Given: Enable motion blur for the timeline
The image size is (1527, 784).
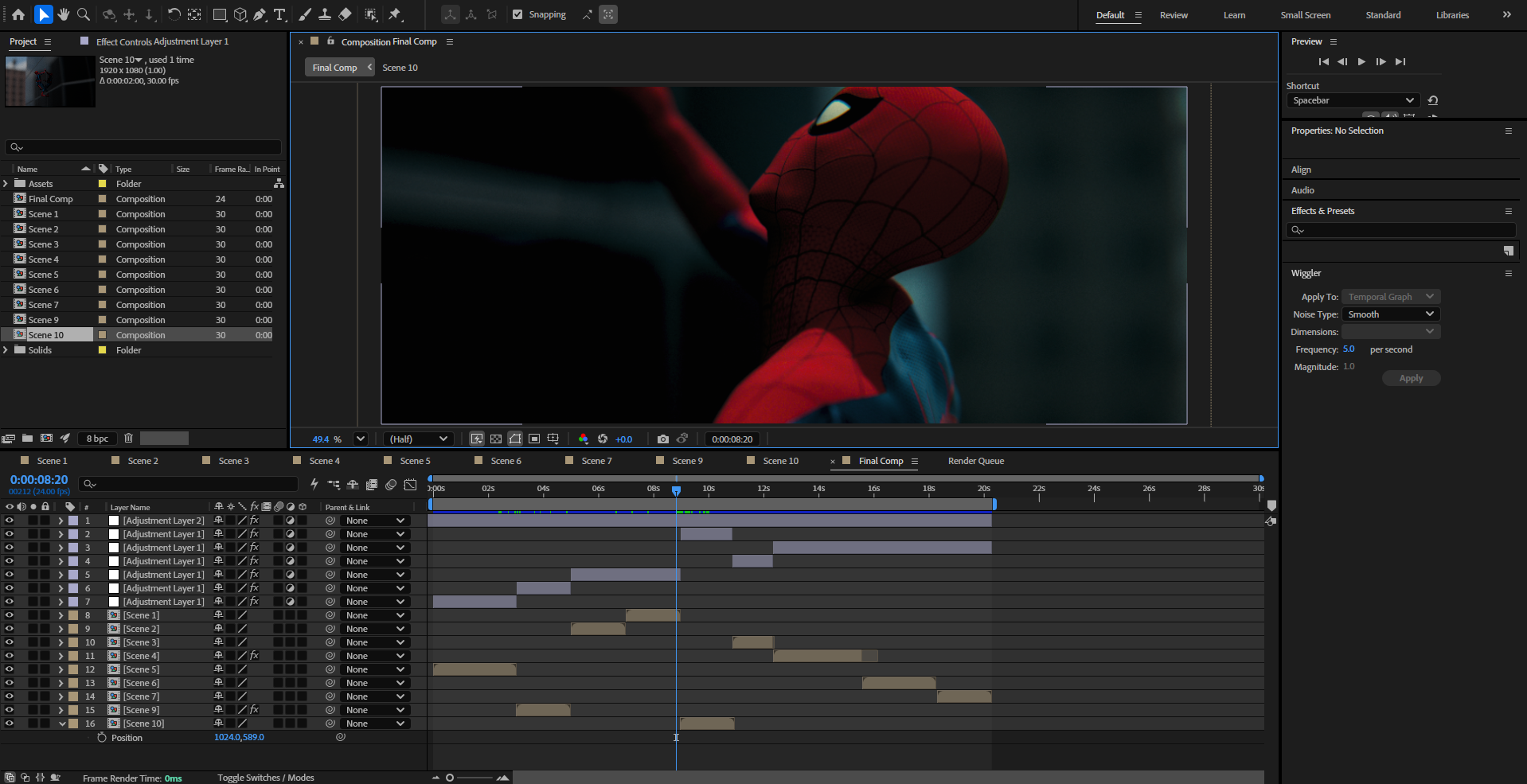Looking at the screenshot, I should [x=391, y=484].
